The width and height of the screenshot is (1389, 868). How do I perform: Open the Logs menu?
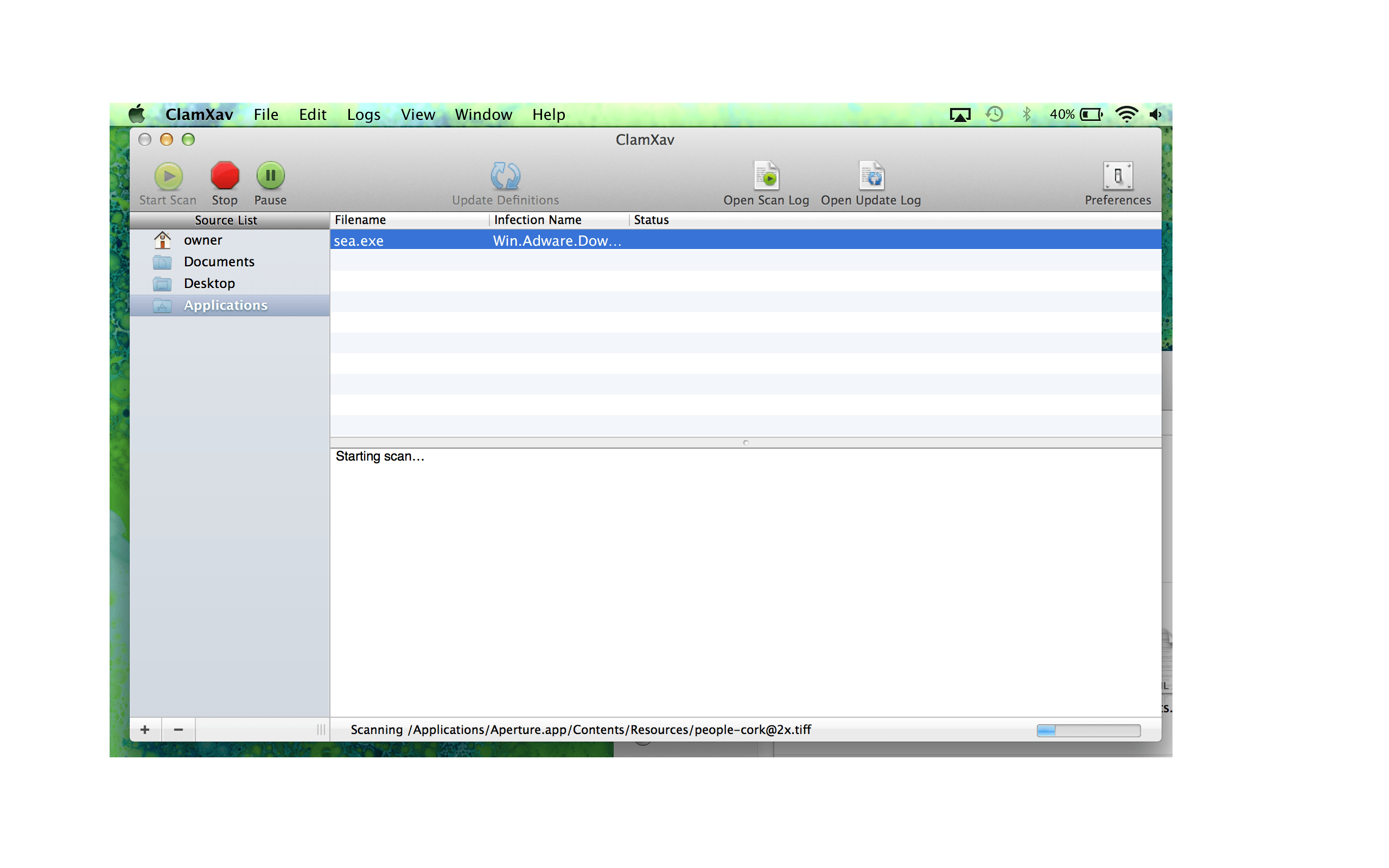364,114
